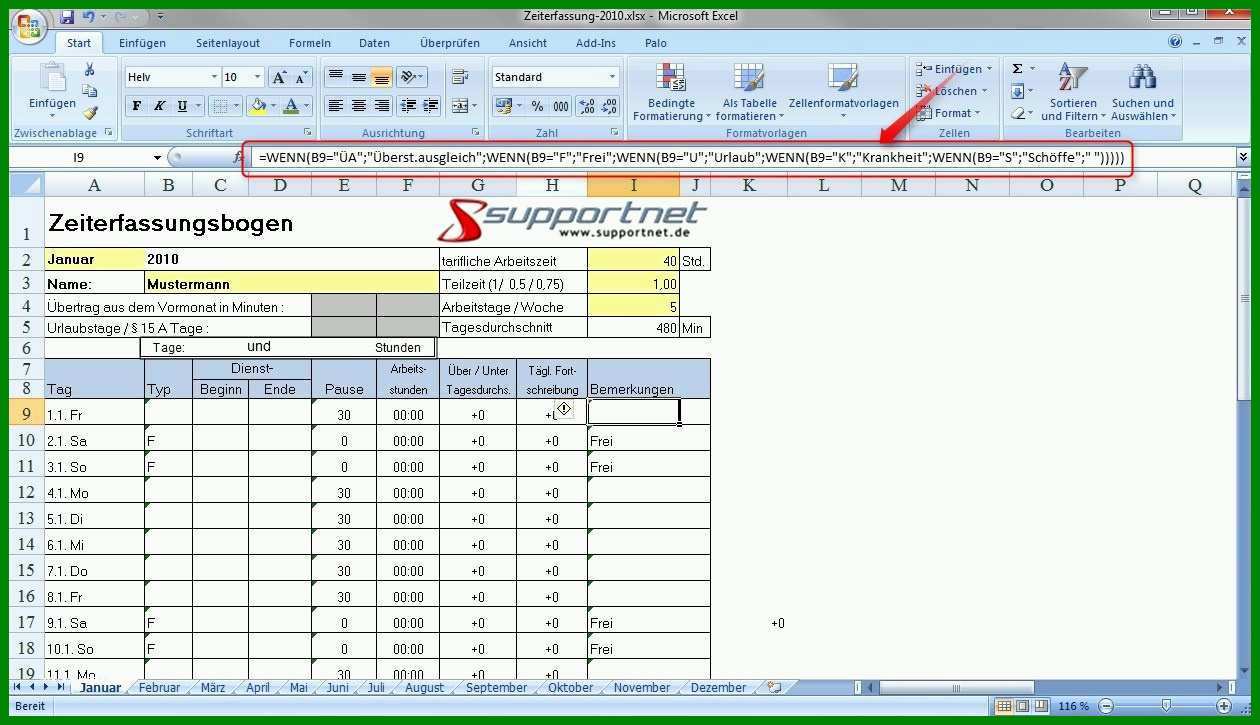This screenshot has width=1260, height=725.
Task: Open the number format dropdown (Standard)
Action: pos(613,77)
